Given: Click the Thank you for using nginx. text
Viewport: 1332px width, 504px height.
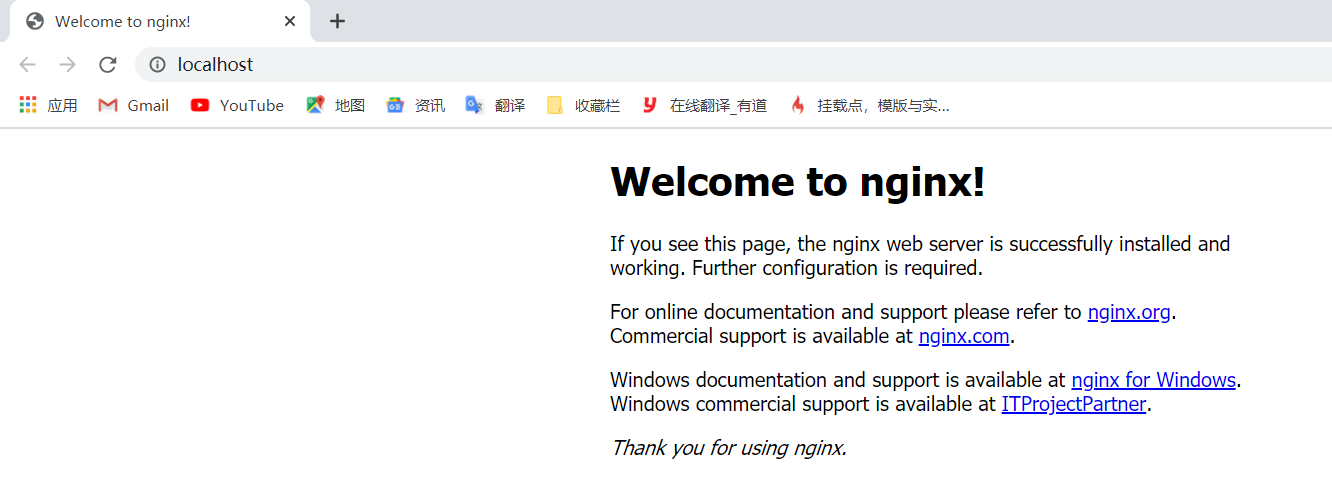Looking at the screenshot, I should click(729, 448).
